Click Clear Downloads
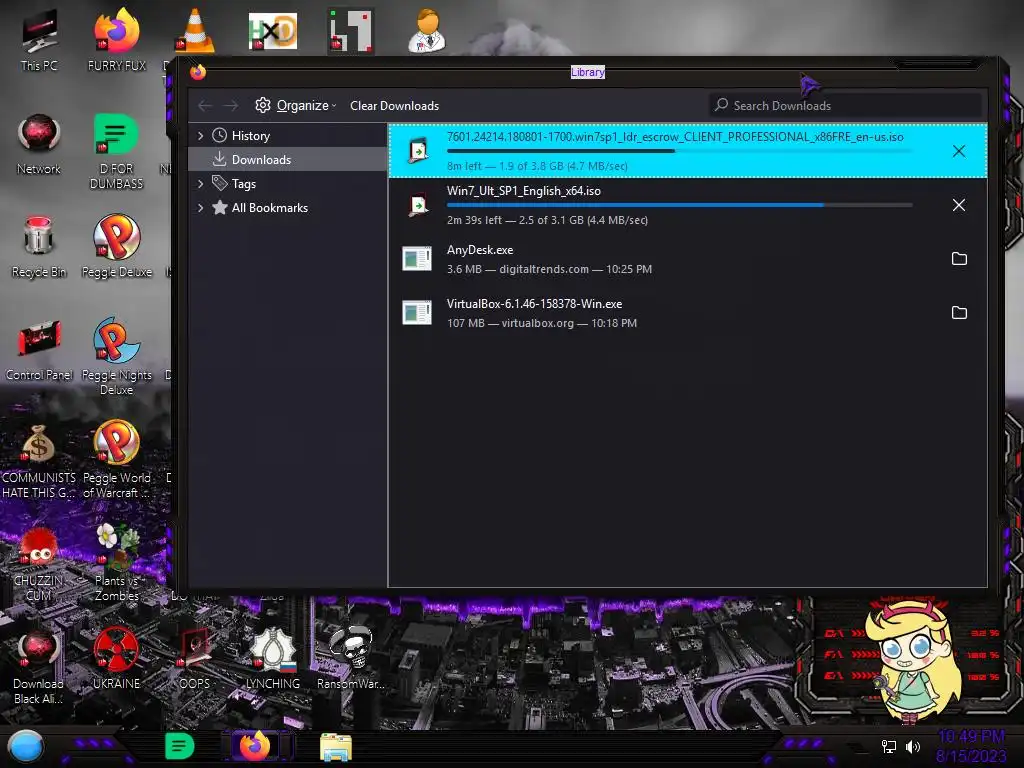Screen dimensions: 1024x768 (x=394, y=106)
